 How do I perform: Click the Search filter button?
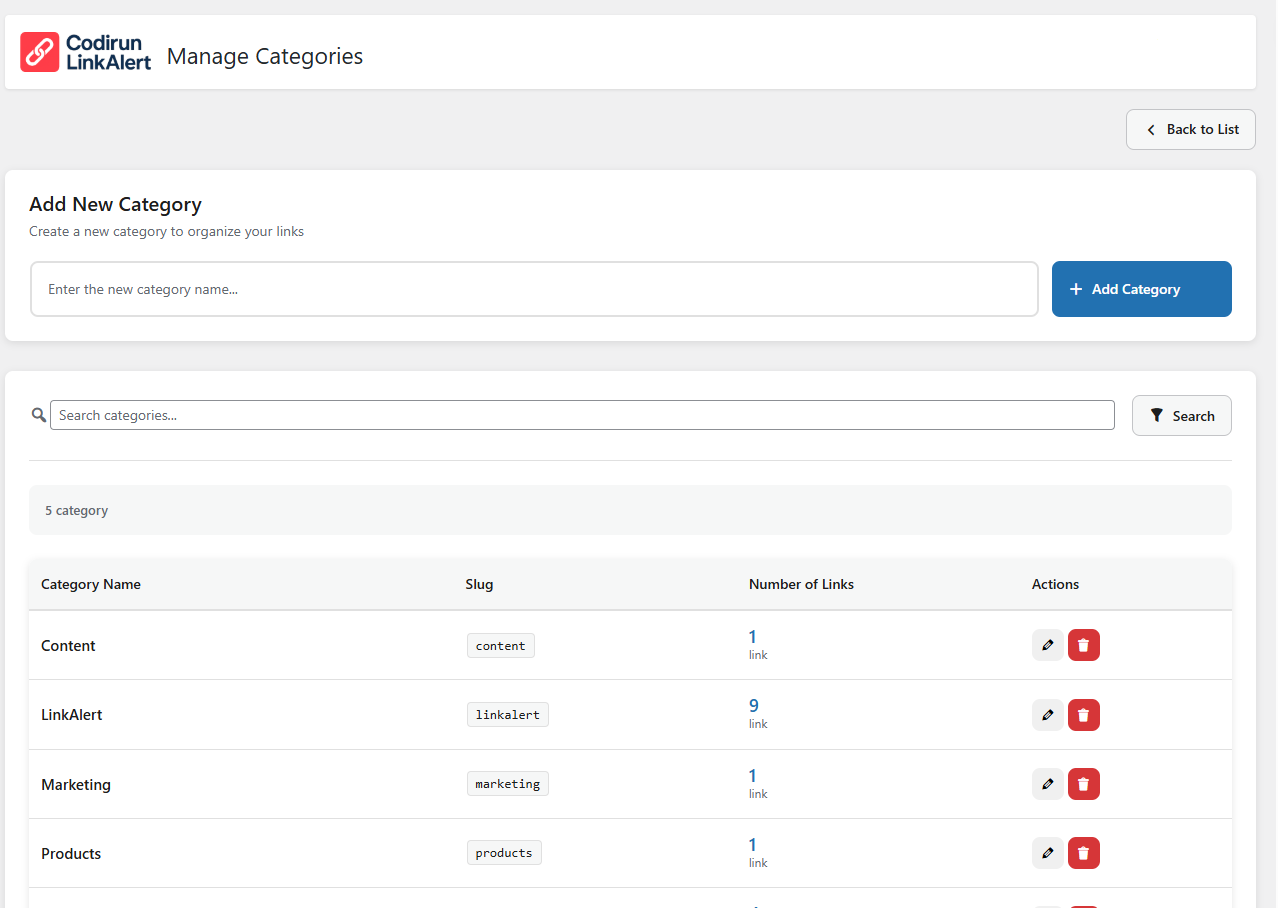point(1181,416)
